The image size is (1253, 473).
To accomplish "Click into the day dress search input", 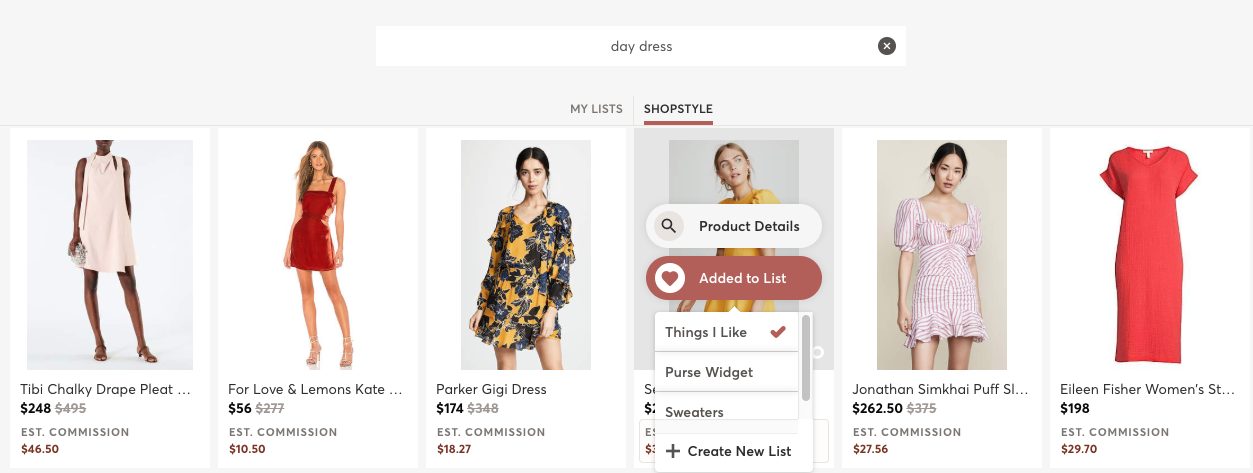I will click(620, 46).
